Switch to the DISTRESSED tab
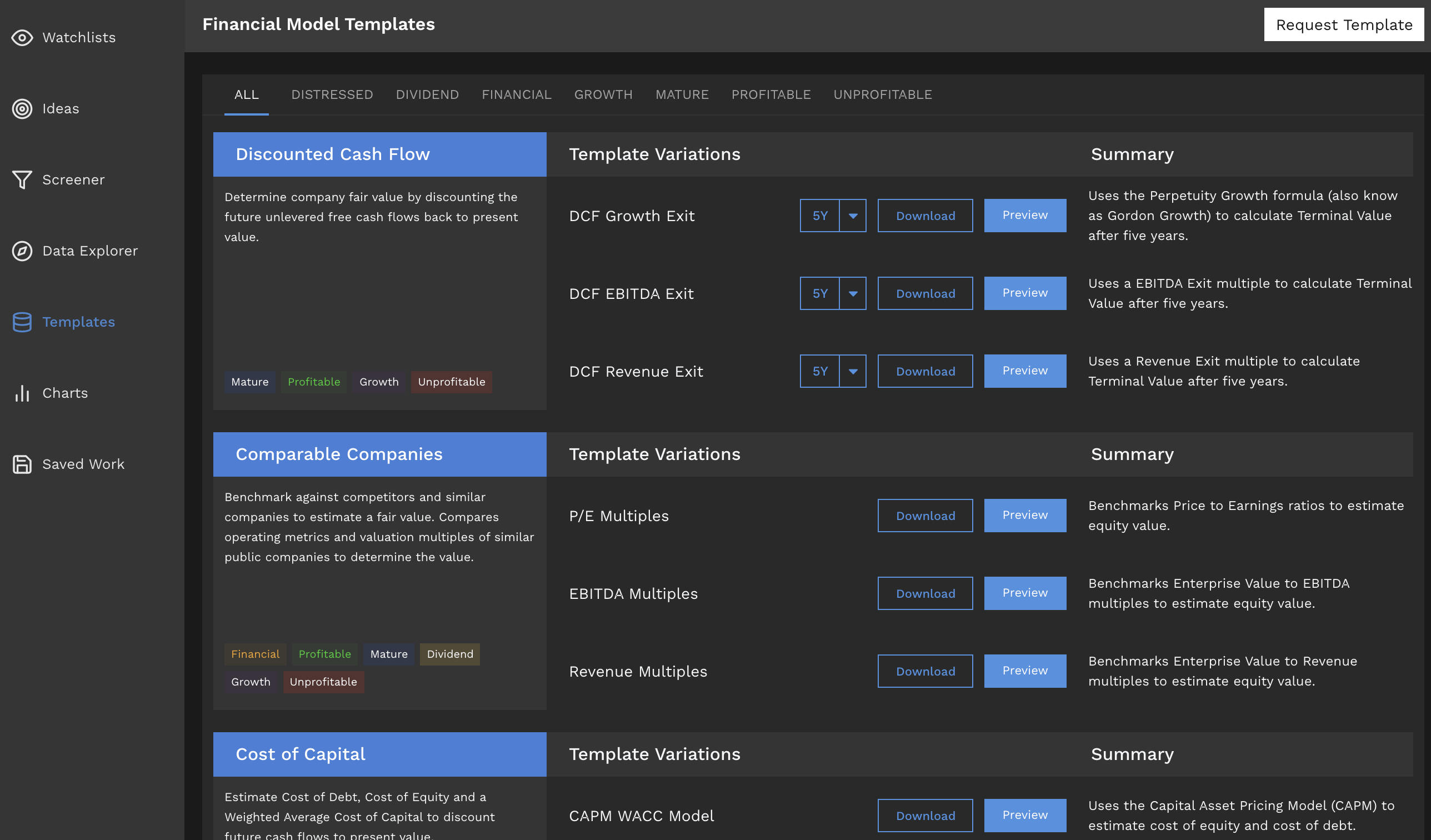This screenshot has width=1431, height=840. tap(332, 95)
